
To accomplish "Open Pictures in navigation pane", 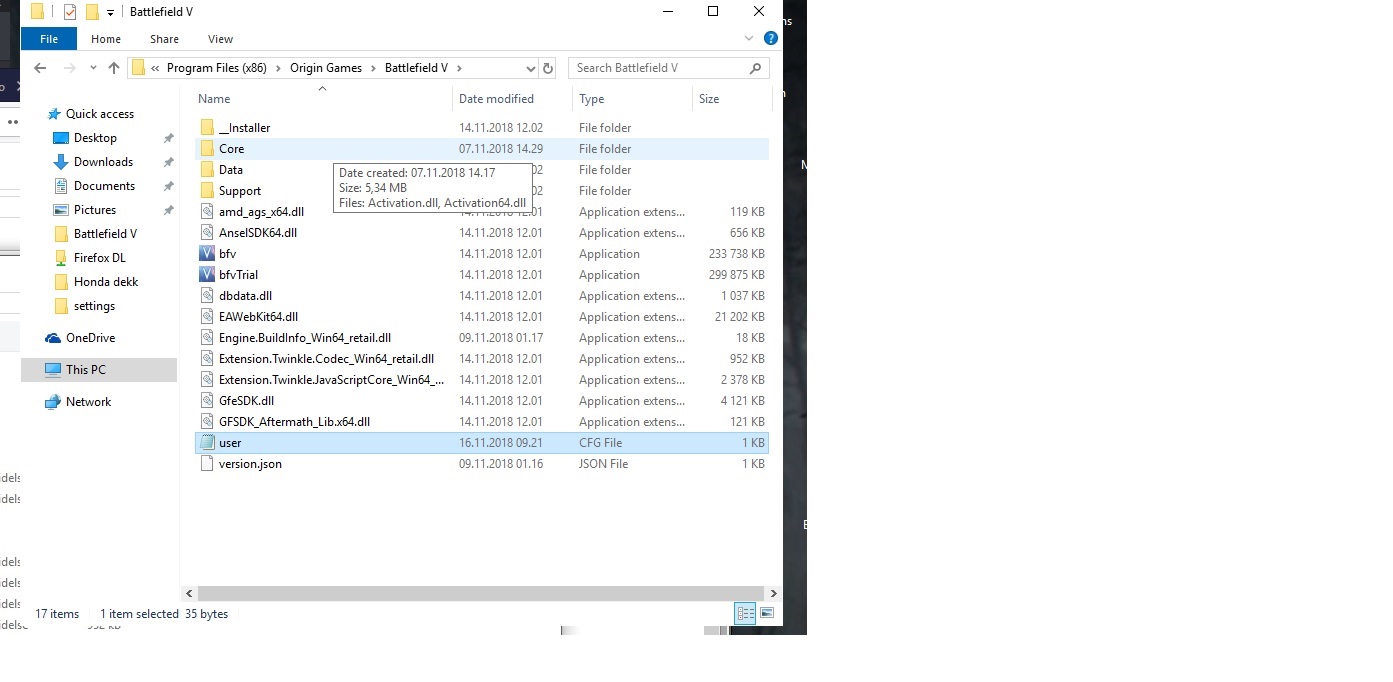I will click(95, 210).
